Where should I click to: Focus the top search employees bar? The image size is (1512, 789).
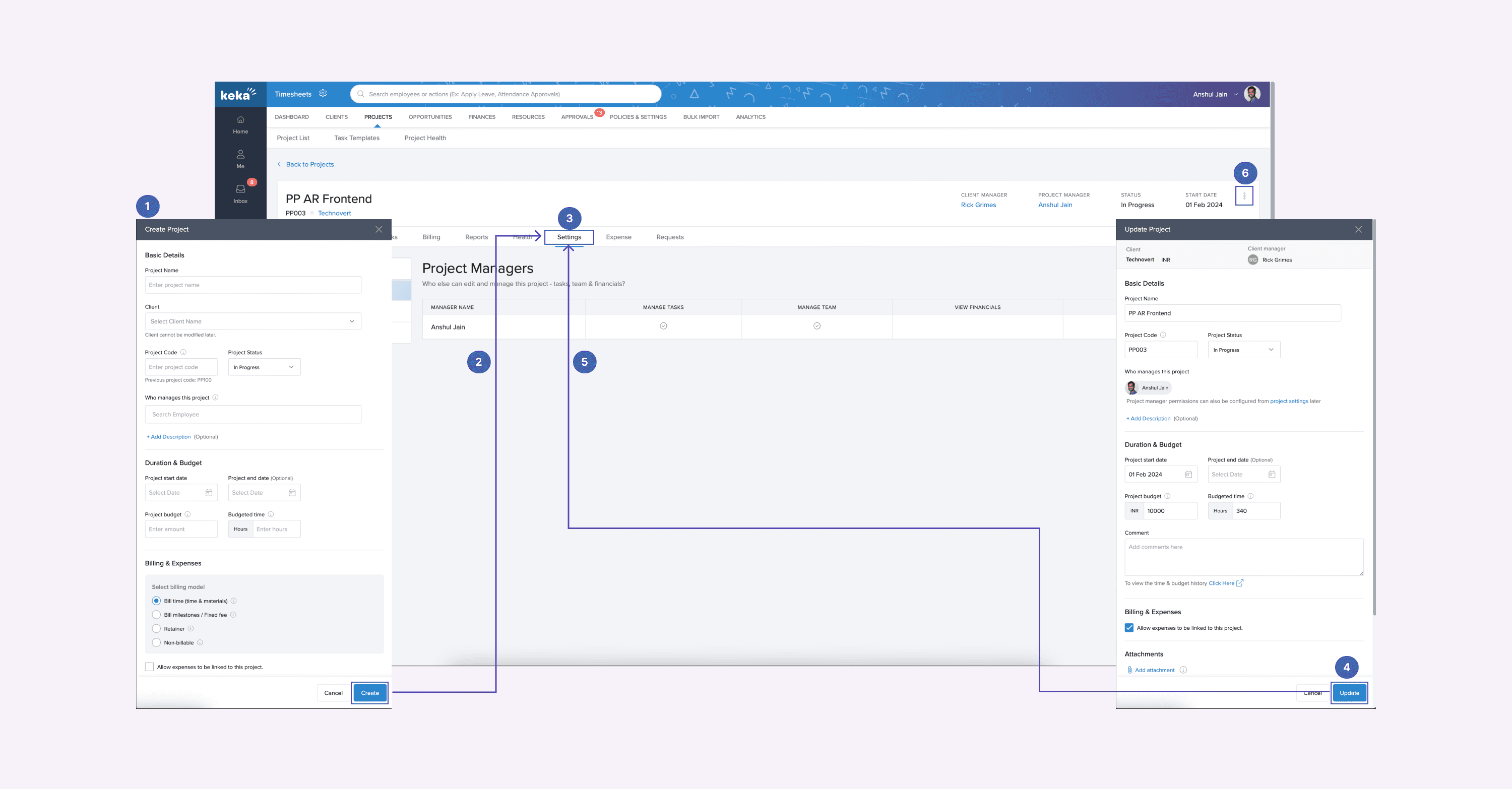(x=506, y=94)
